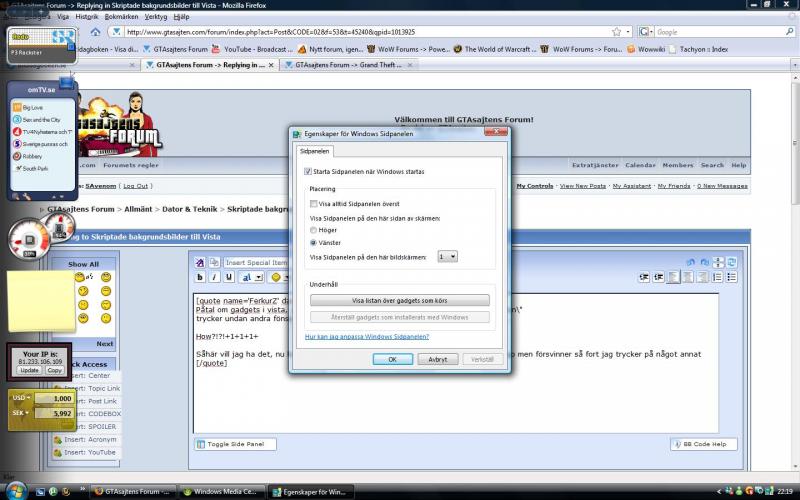Click the Bold formatting button in editor
Image resolution: width=800 pixels, height=500 pixels.
201,277
